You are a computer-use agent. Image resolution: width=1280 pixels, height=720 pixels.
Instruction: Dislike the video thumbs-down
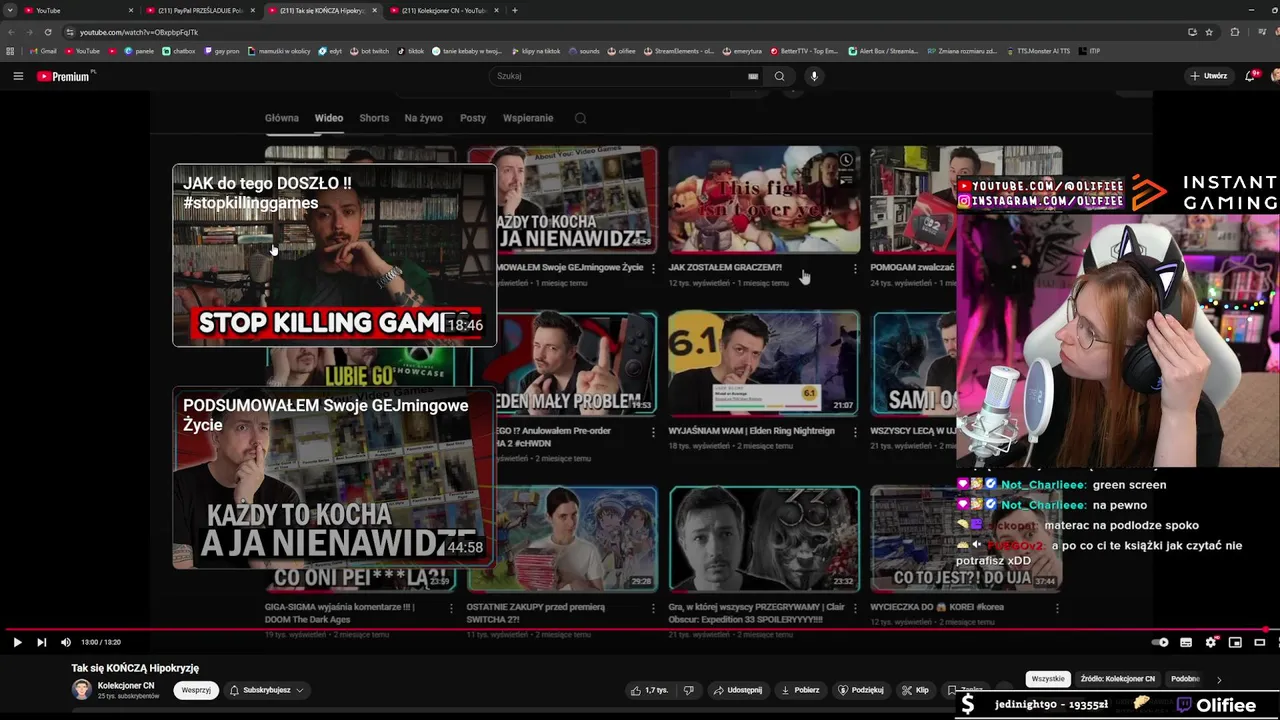pos(688,690)
